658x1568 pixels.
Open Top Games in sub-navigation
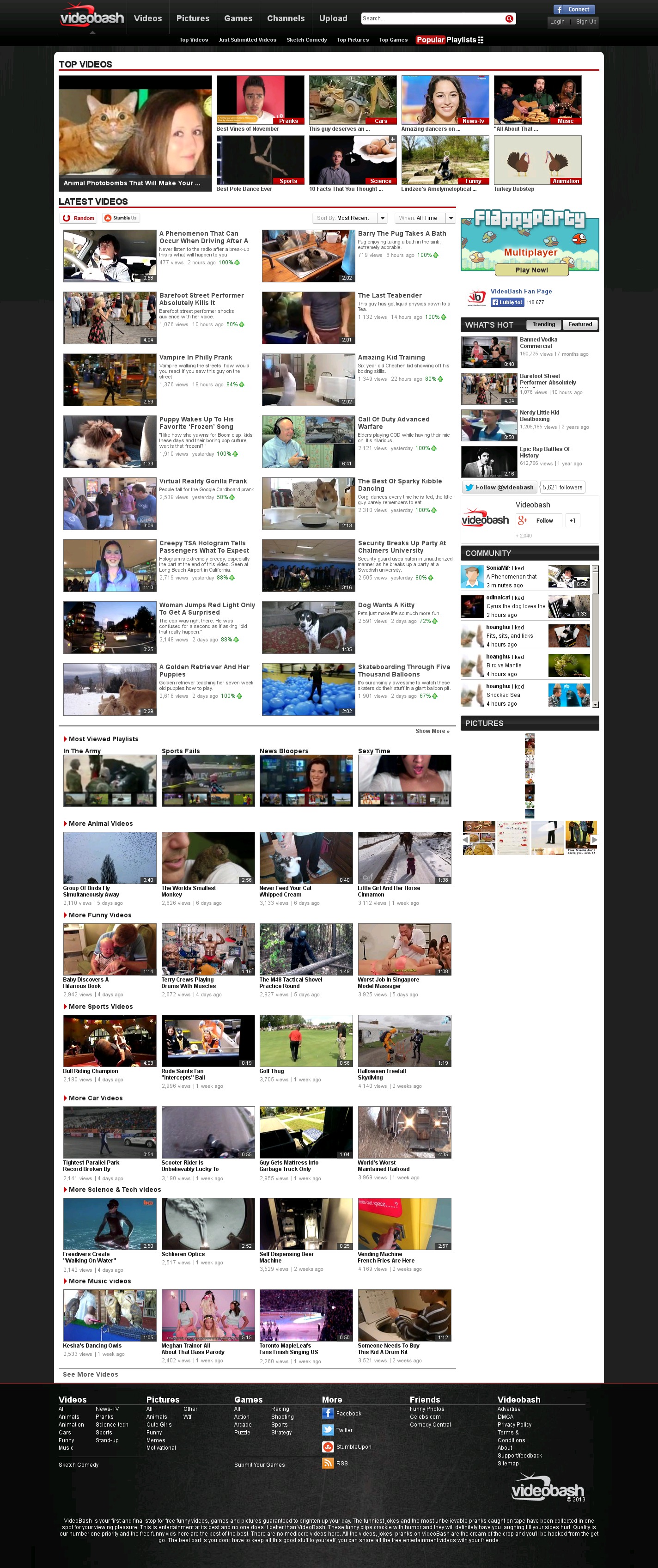click(393, 40)
